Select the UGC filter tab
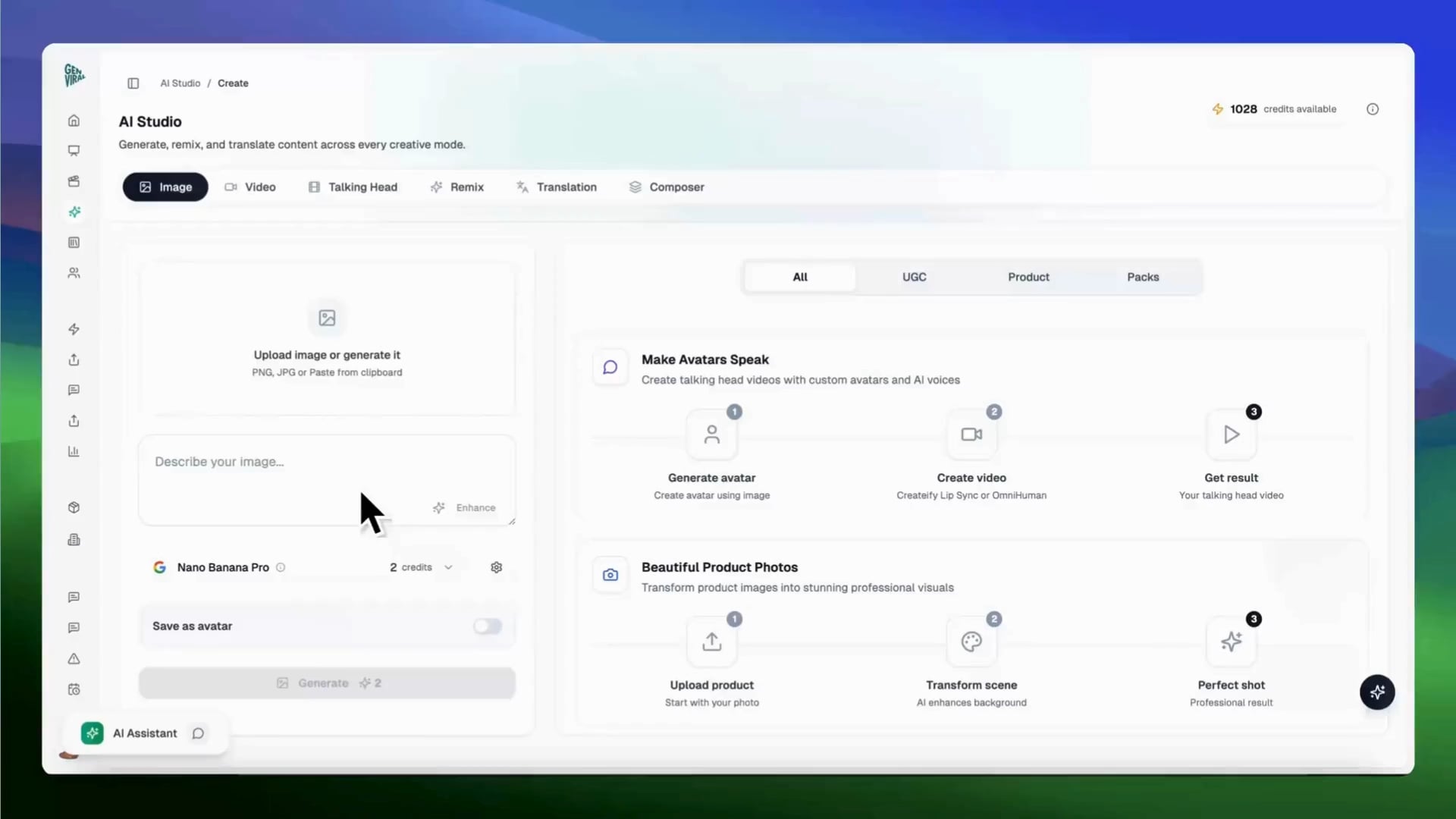 pos(914,277)
